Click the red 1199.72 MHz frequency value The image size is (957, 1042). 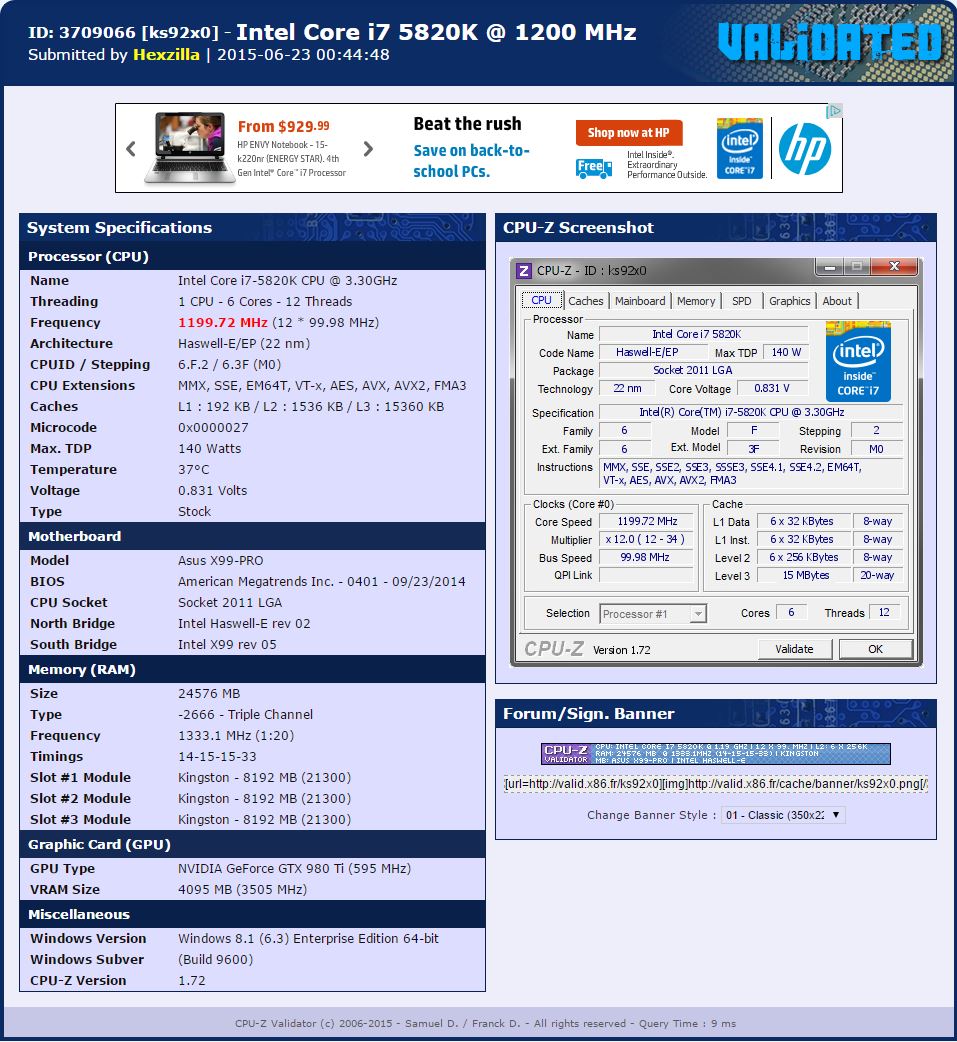[x=223, y=322]
